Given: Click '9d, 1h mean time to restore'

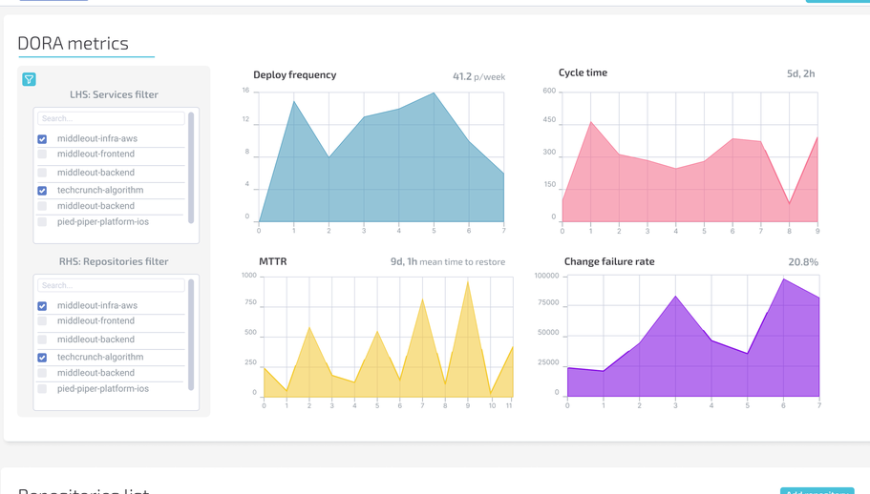Looking at the screenshot, I should click(x=448, y=261).
